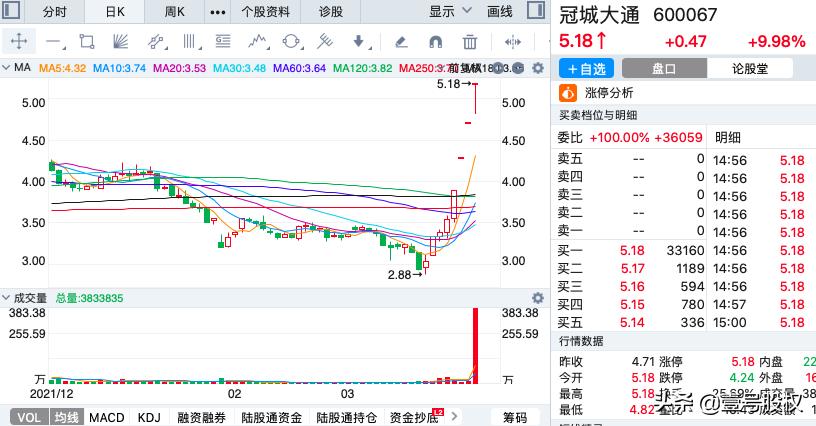Click the 冠城大通 stock name header
The image size is (816, 426).
coord(598,16)
